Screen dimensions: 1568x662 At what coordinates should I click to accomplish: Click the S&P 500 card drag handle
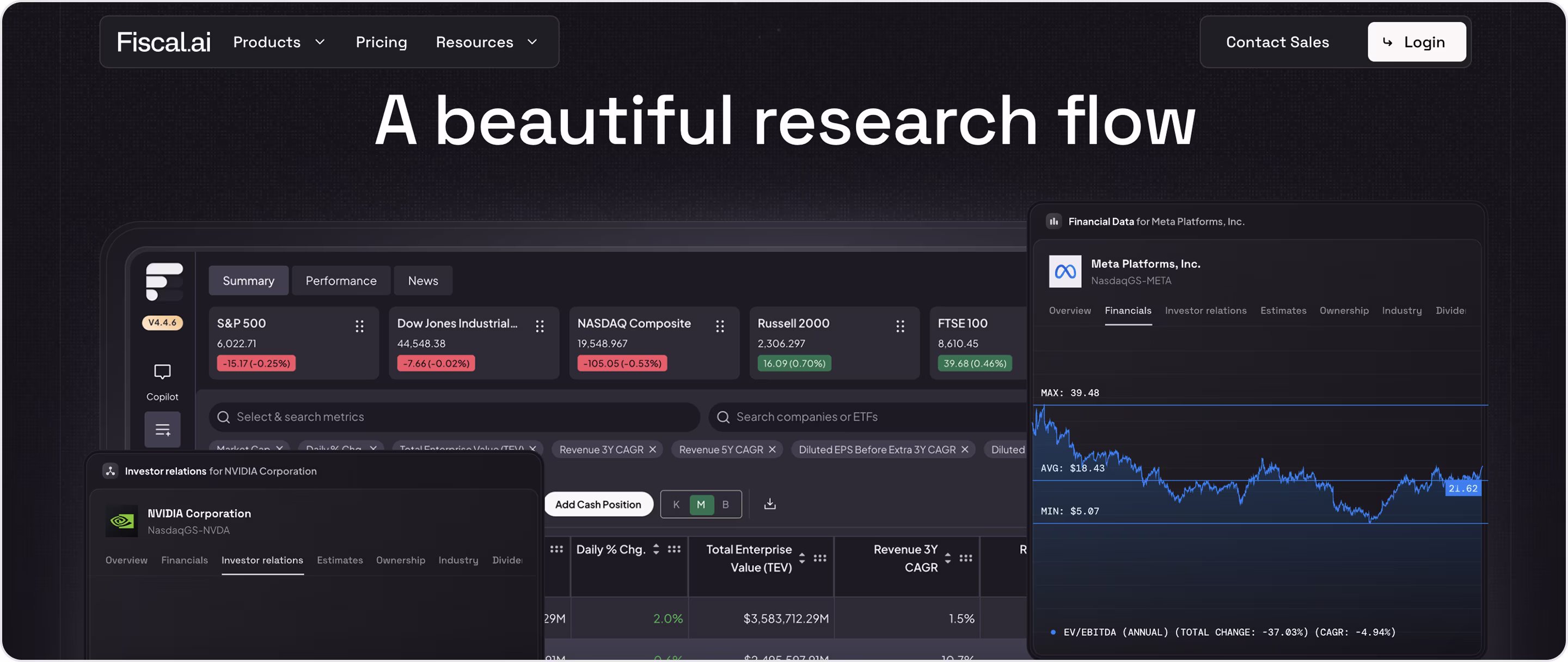(x=360, y=326)
